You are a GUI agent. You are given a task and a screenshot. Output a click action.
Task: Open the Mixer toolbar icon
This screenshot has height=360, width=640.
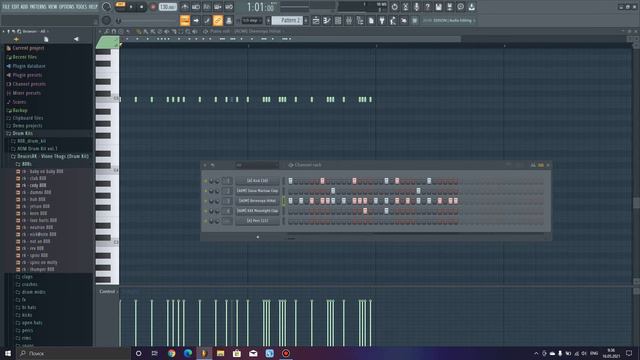[349, 20]
